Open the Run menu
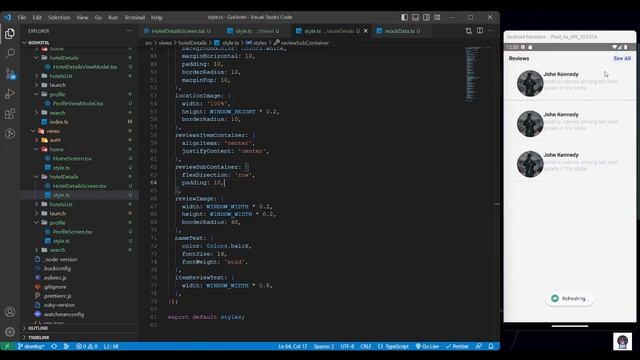 pyautogui.click(x=113, y=18)
